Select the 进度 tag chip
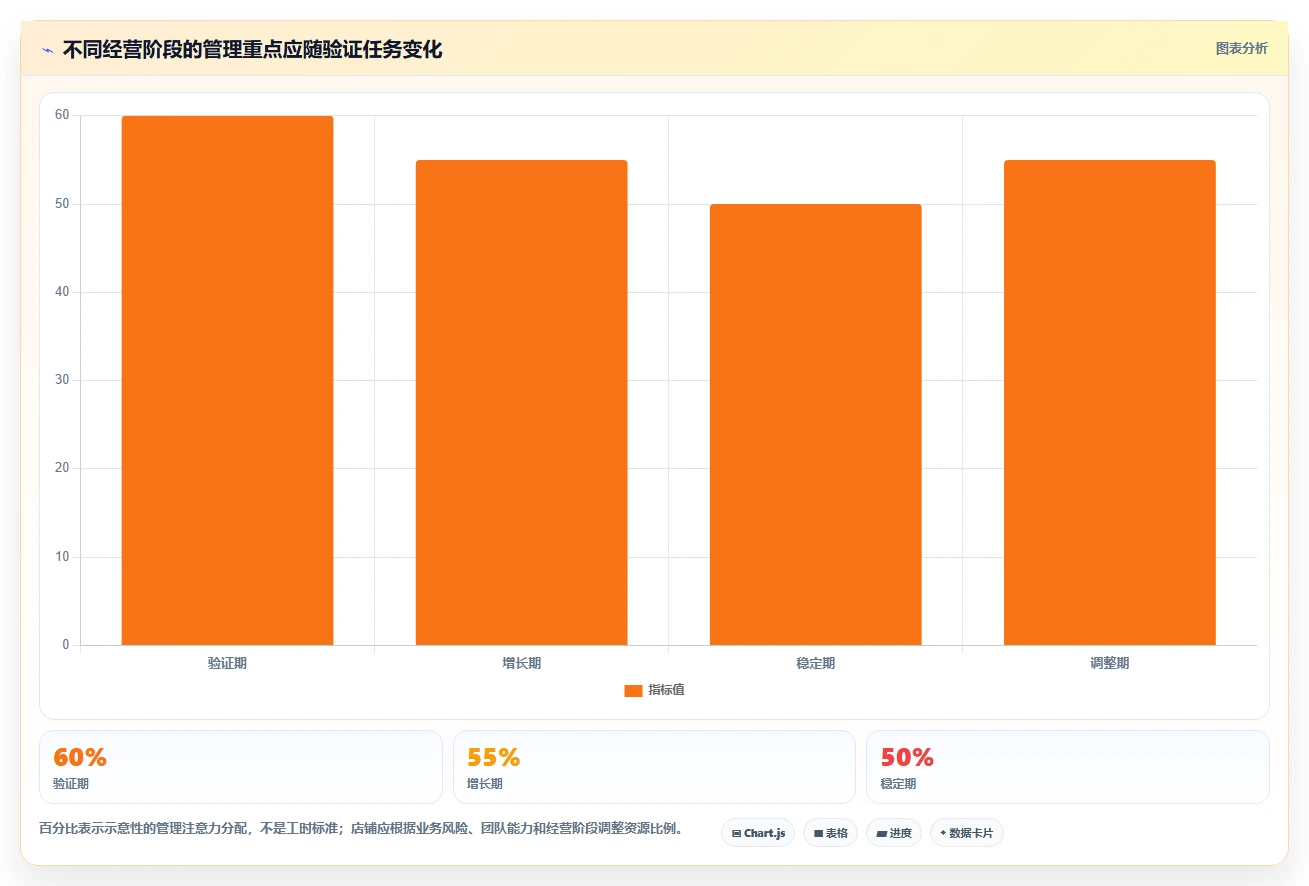Viewport: 1309px width, 886px height. pos(894,833)
